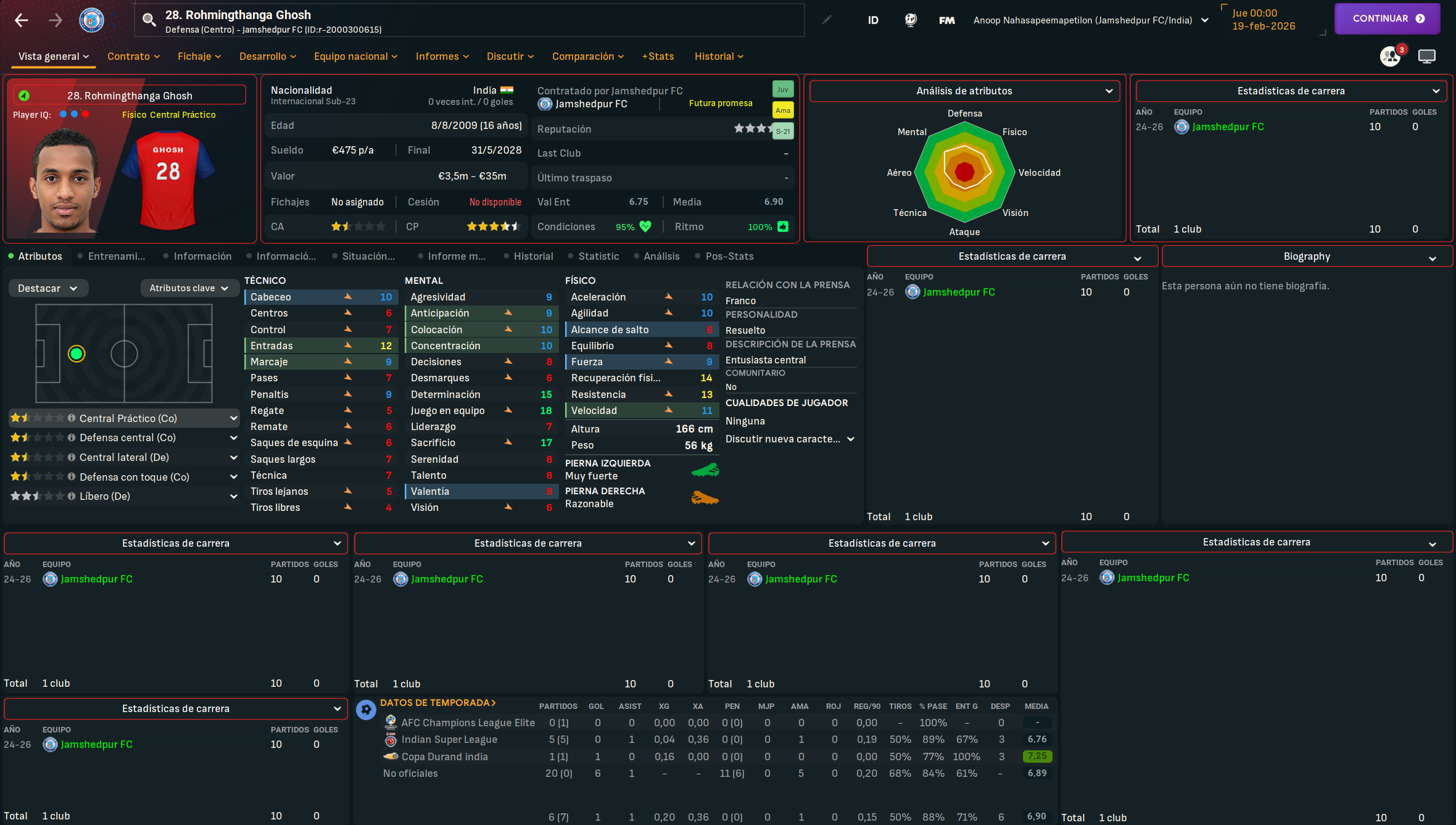Viewport: 1456px width, 825px height.
Task: Open the Biography panel dropdown
Action: coord(1307,256)
